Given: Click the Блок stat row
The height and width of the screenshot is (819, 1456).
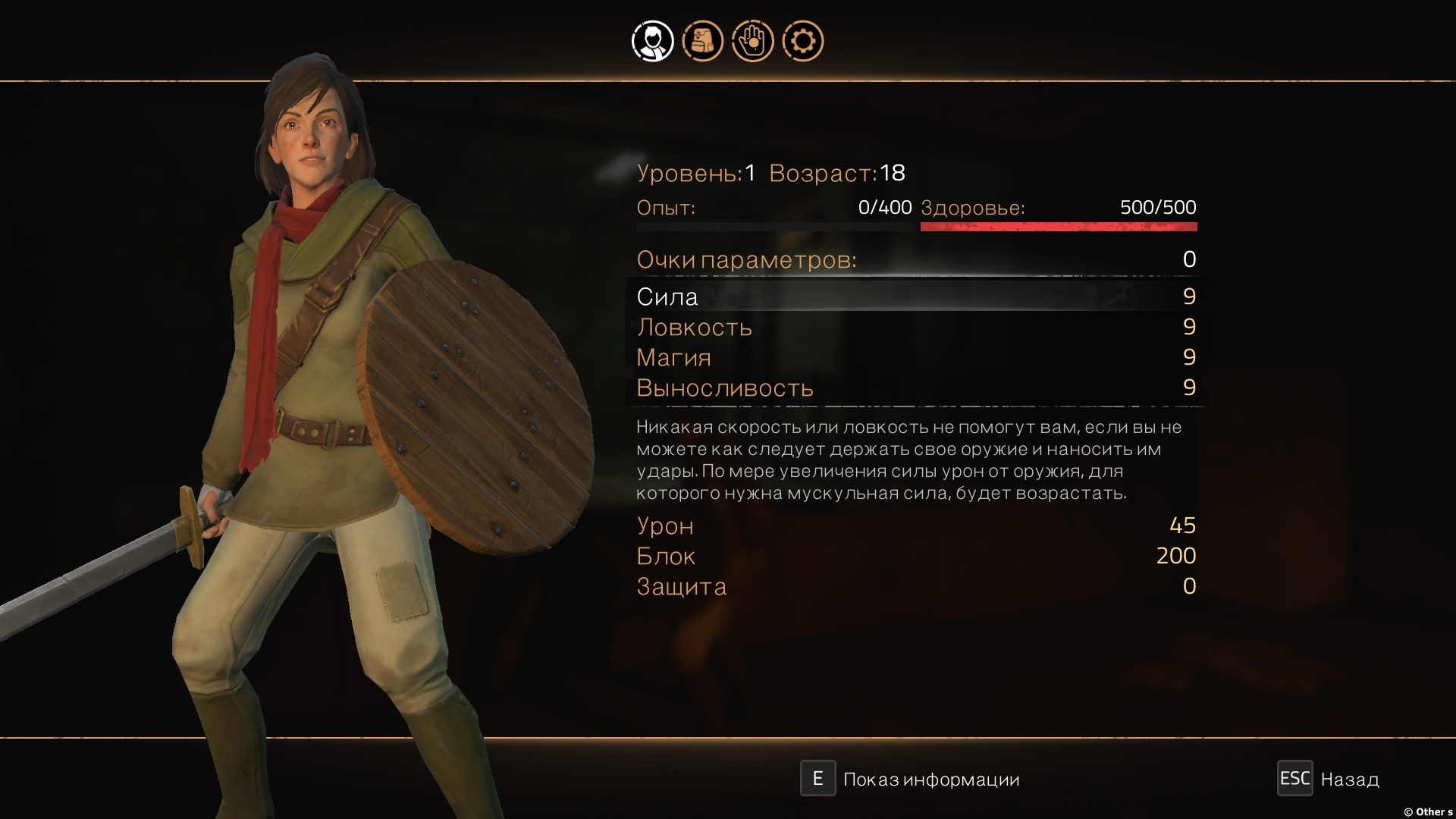Looking at the screenshot, I should coord(916,556).
